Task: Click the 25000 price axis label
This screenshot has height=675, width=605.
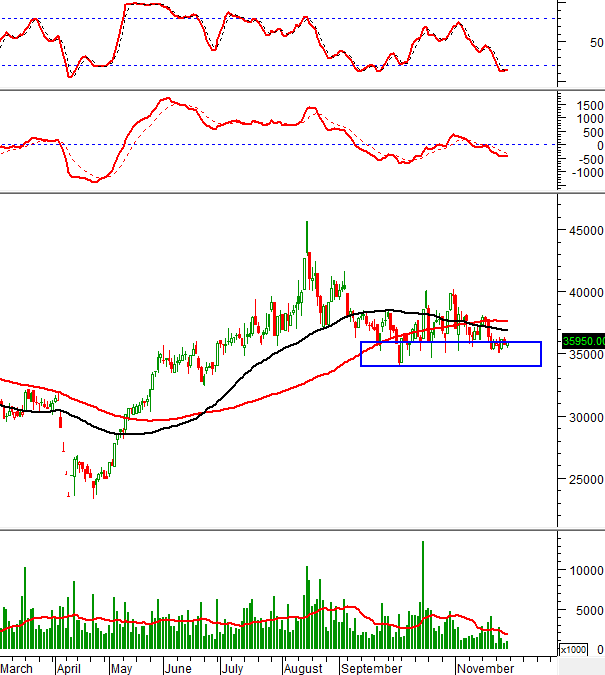Action: (x=580, y=479)
